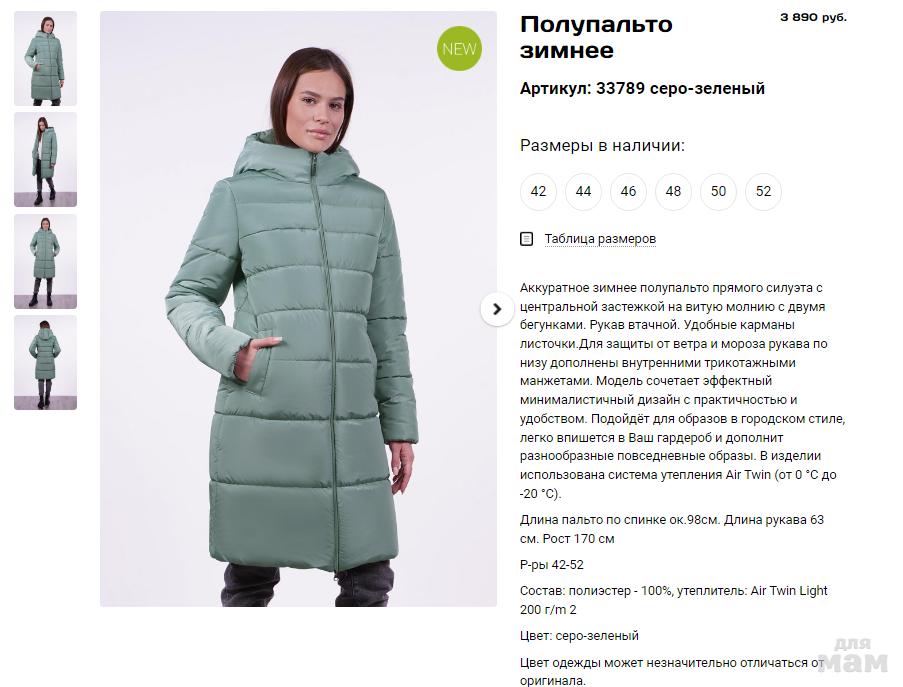903x687 pixels.
Task: Select size 44
Action: point(583,191)
